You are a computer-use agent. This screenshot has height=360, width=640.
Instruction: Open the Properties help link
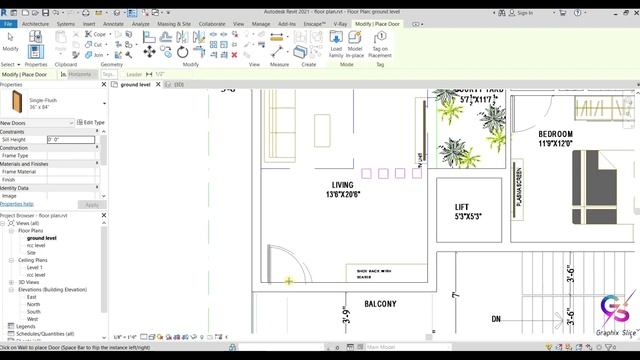(17, 204)
